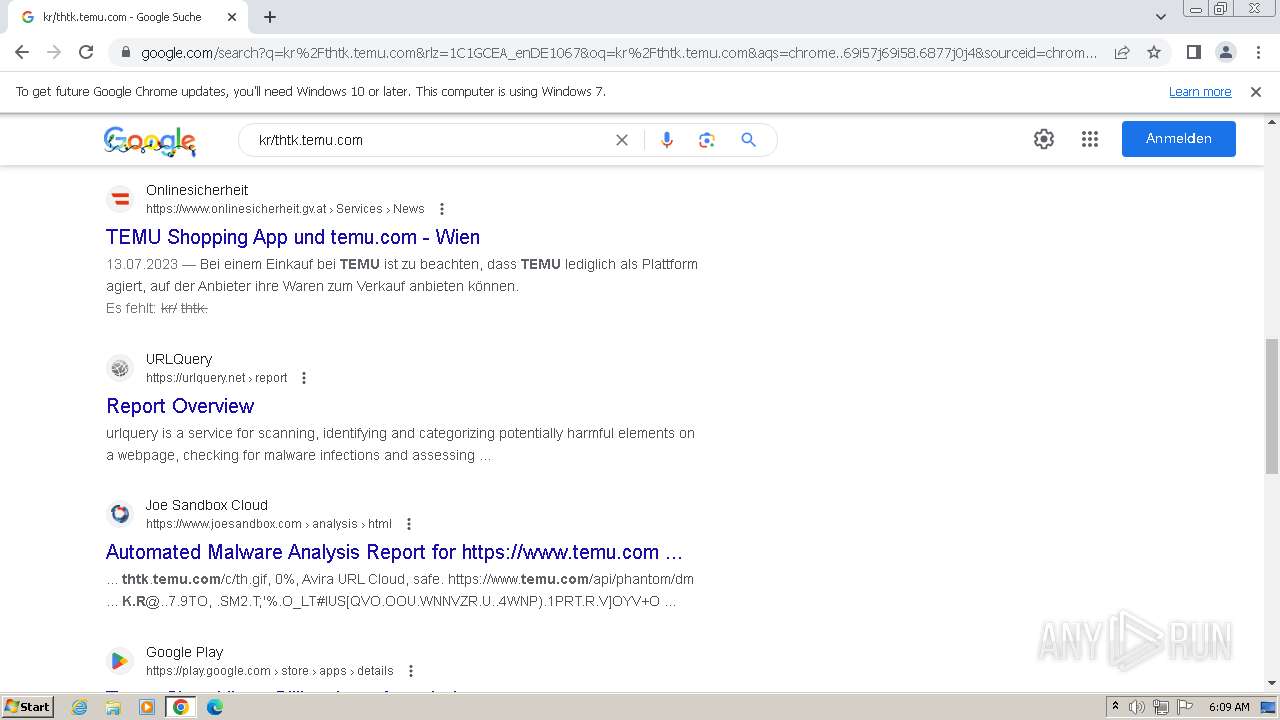The image size is (1280, 720).
Task: Click inside the Google search box
Action: pos(430,140)
